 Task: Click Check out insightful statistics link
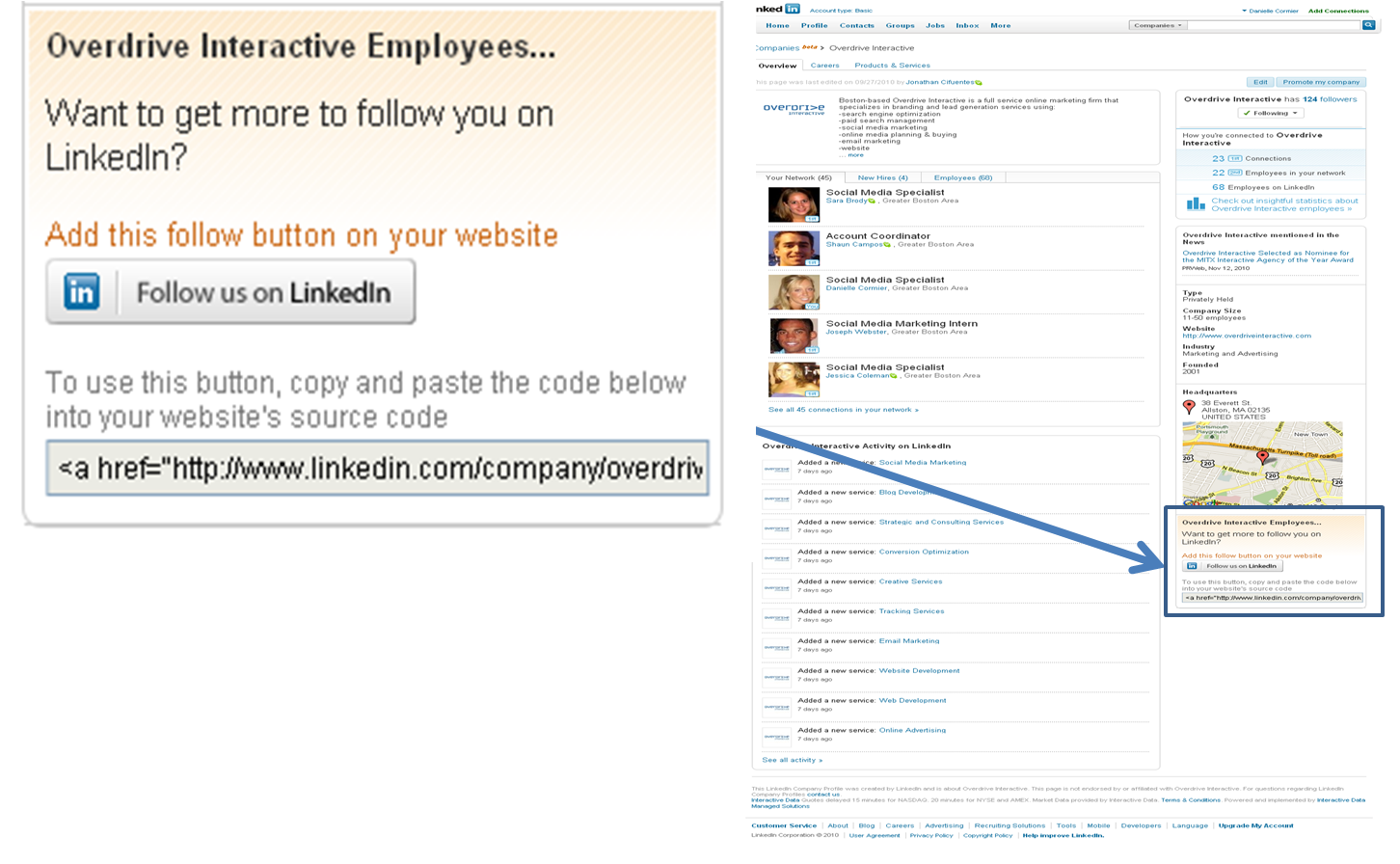click(1283, 204)
